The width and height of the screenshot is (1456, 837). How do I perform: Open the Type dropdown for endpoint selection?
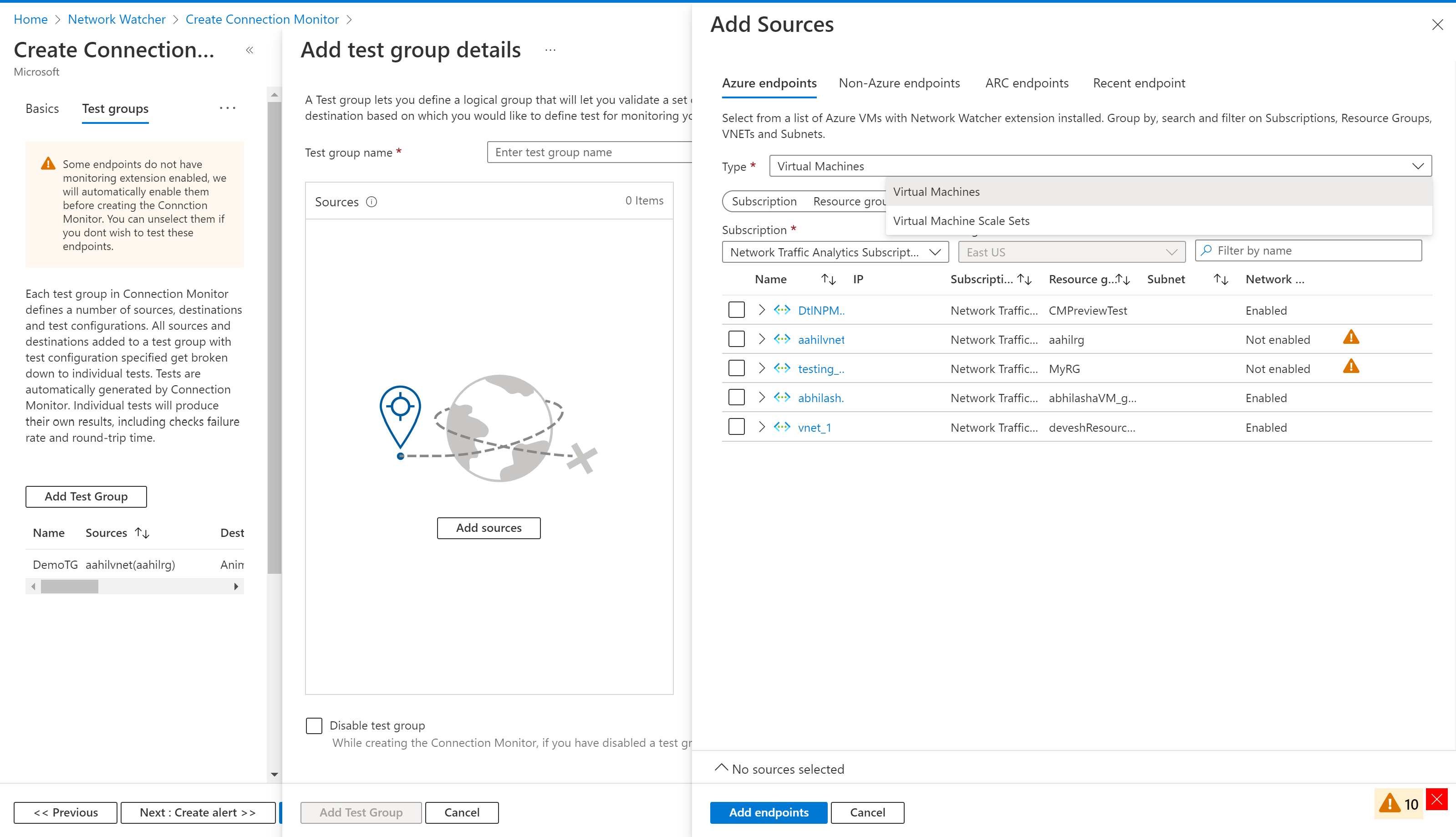tap(1099, 165)
